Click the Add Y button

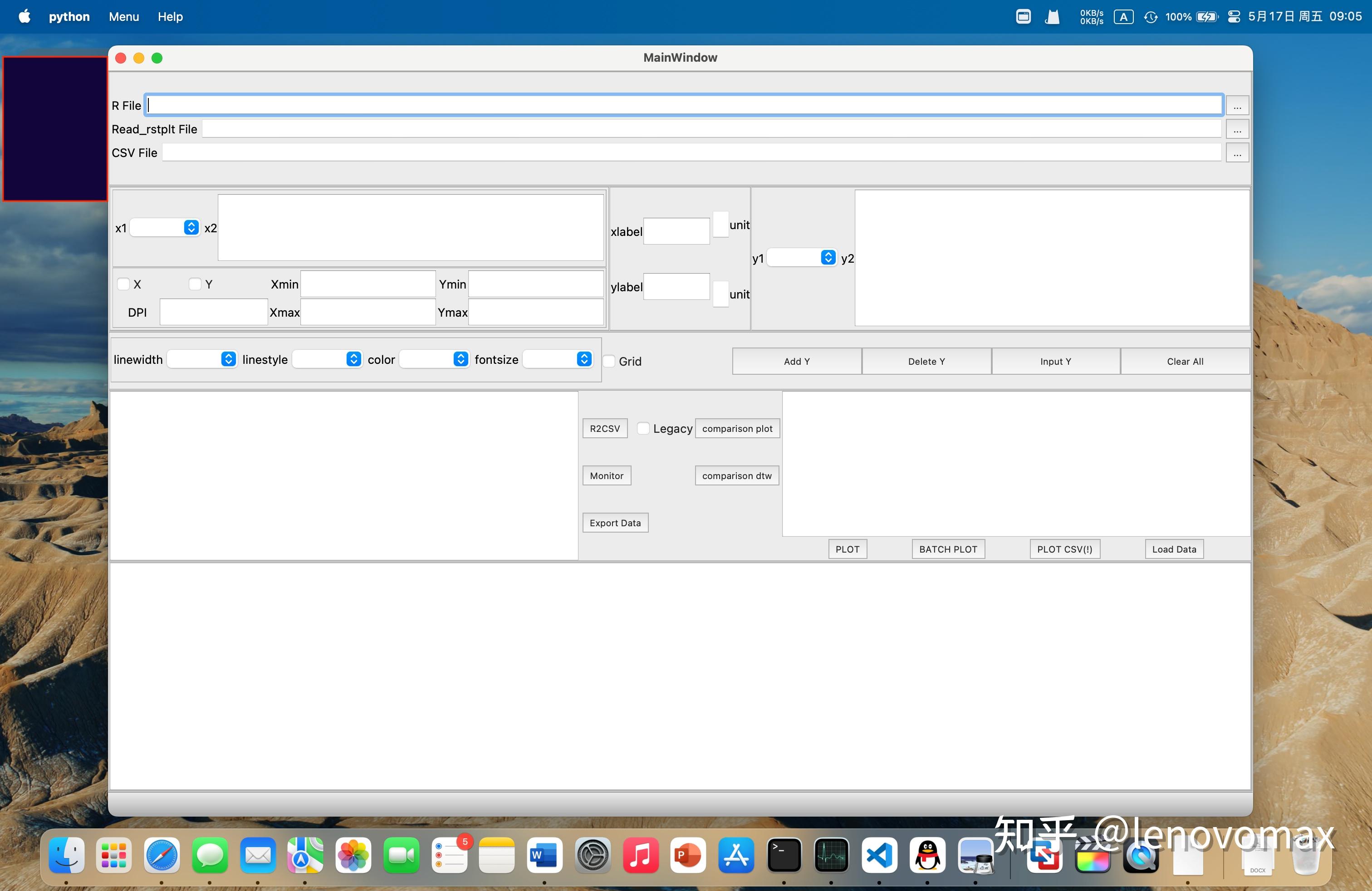point(797,362)
